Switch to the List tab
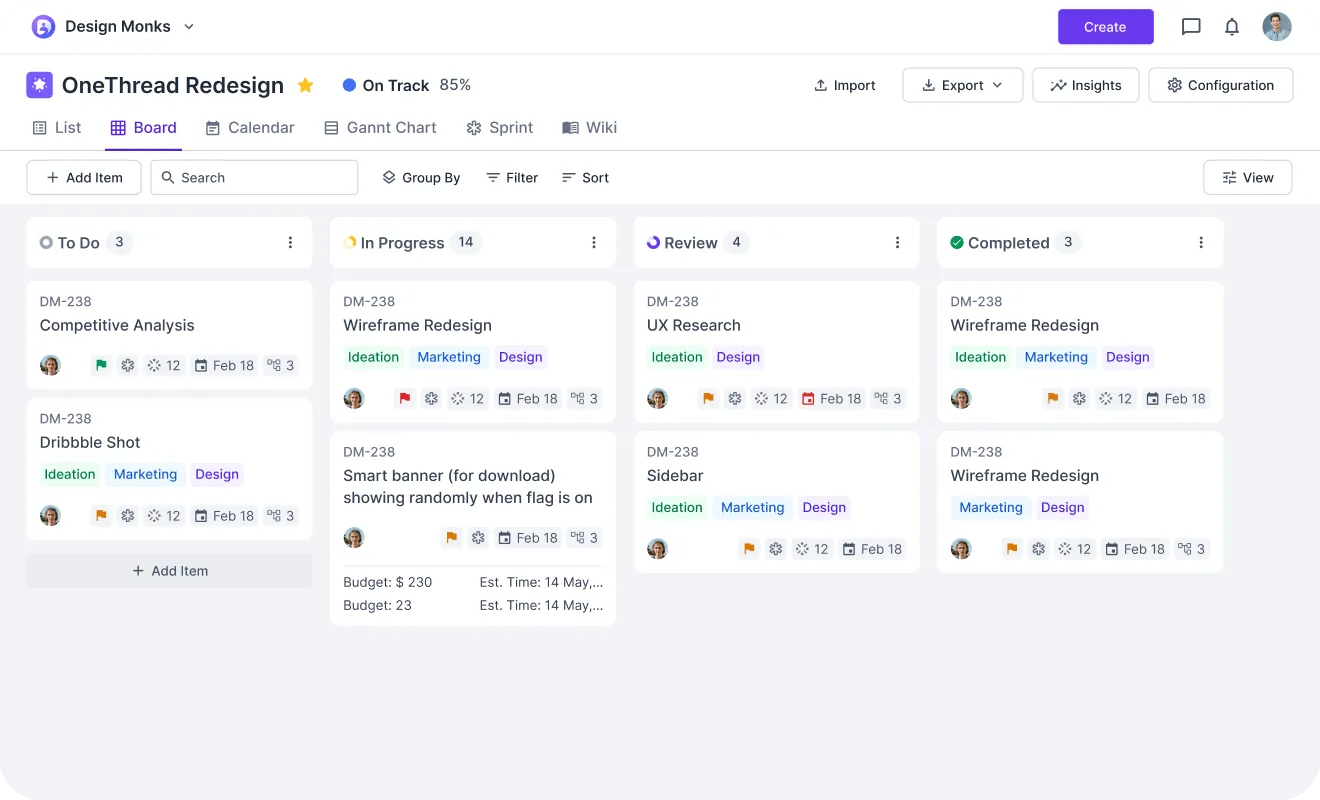Screen dimensions: 1320x800 pos(57,128)
